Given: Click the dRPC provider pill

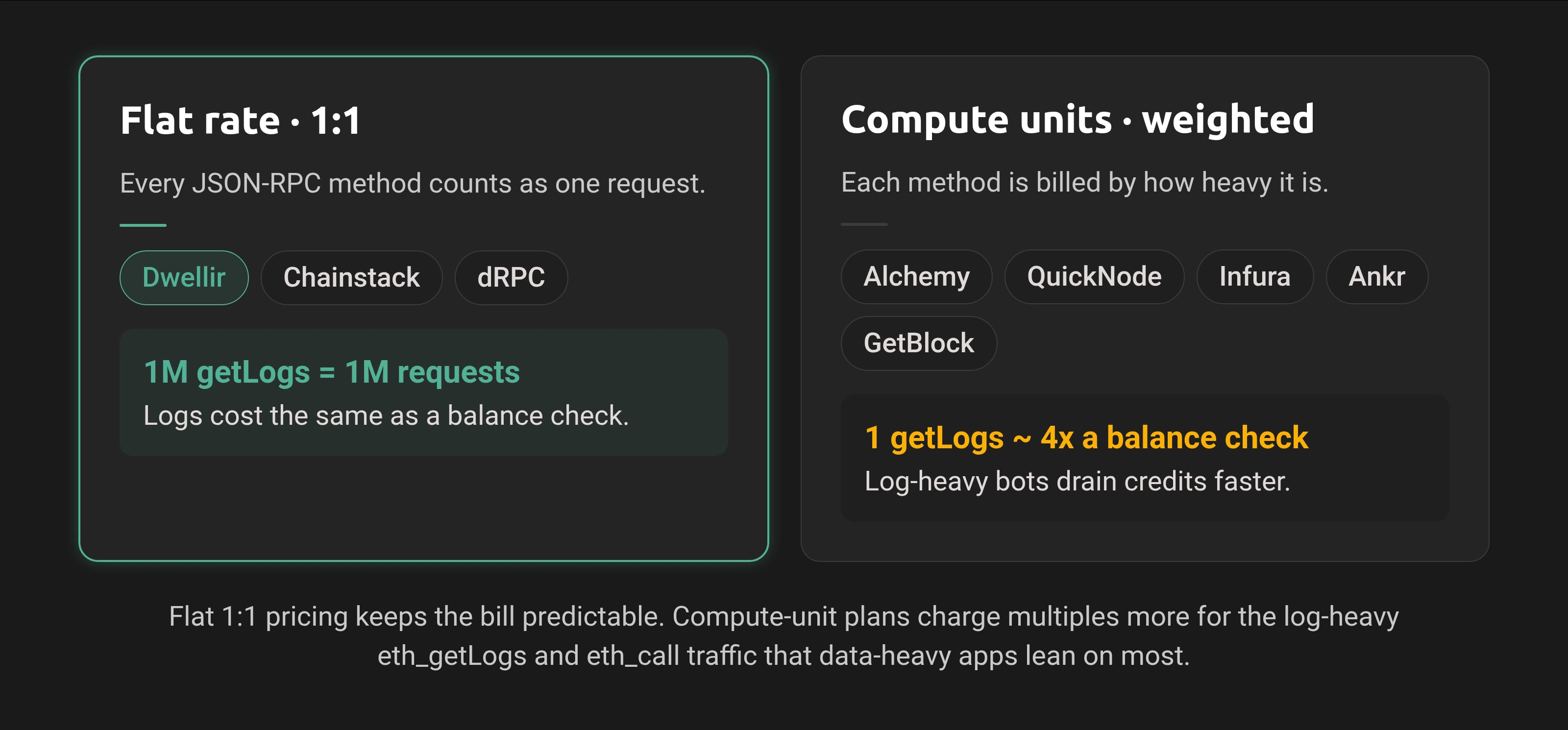Looking at the screenshot, I should 511,278.
